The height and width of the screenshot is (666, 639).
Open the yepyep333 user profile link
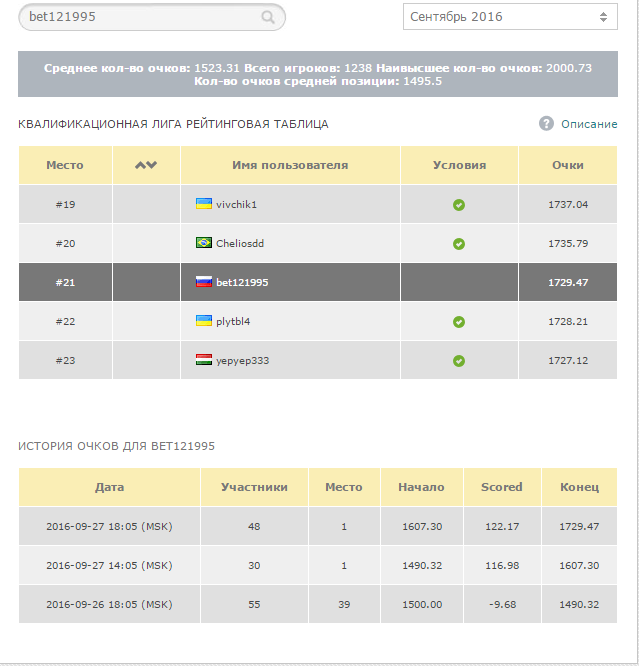(x=243, y=360)
